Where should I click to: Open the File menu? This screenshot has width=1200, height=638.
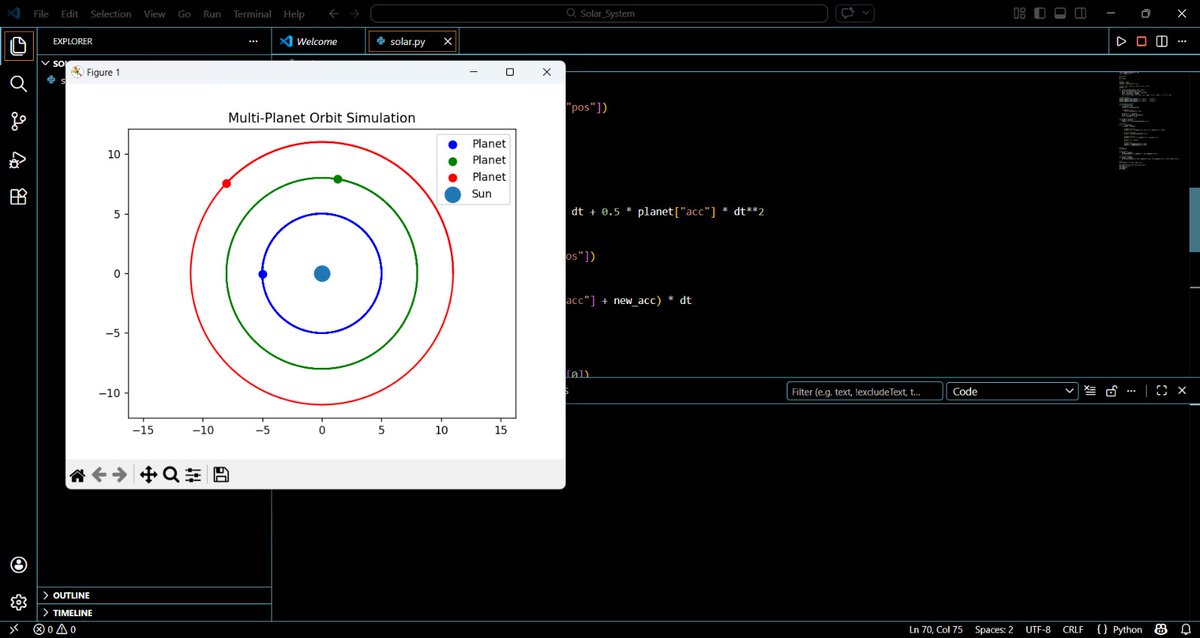click(41, 14)
